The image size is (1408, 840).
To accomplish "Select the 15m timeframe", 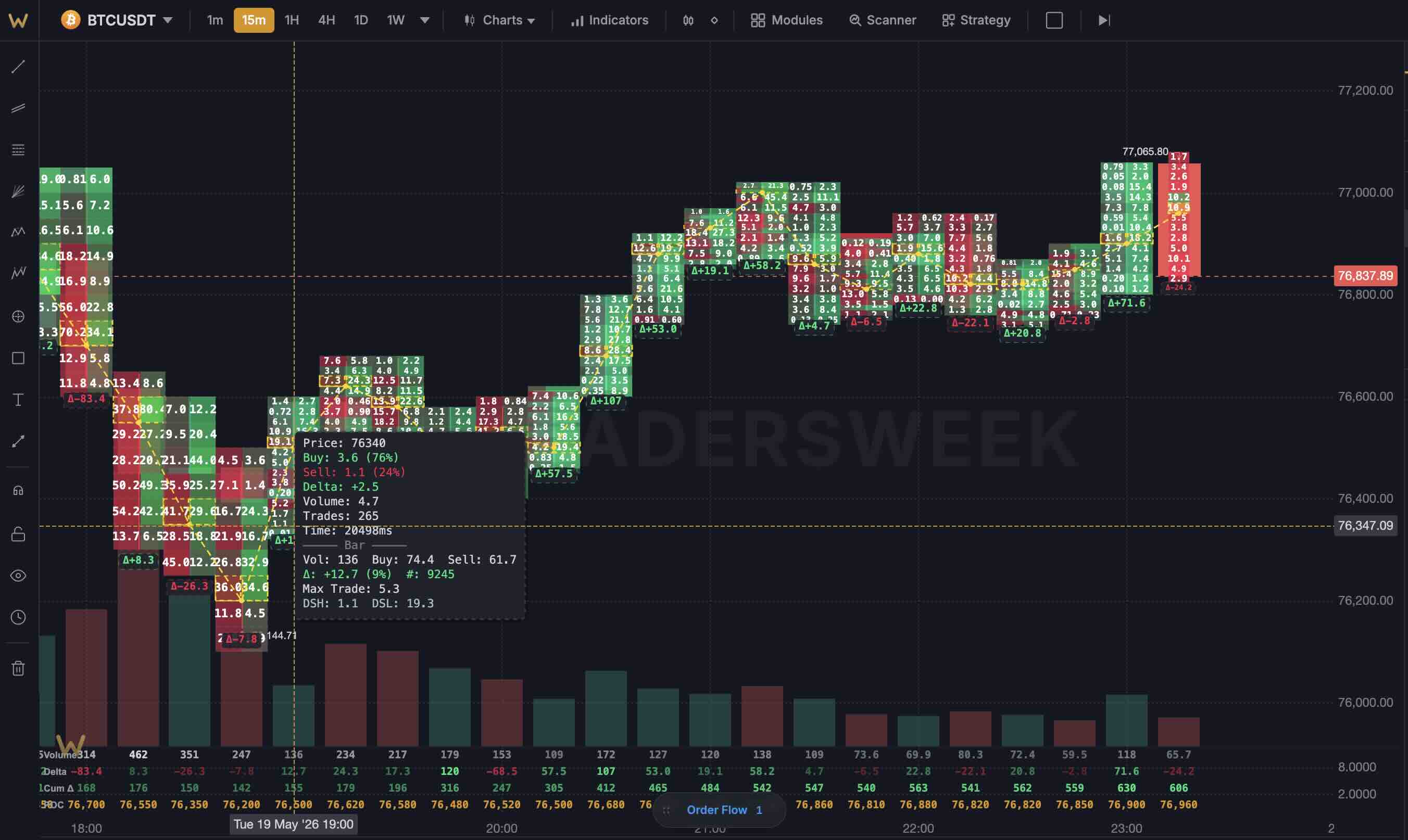I will tap(254, 20).
